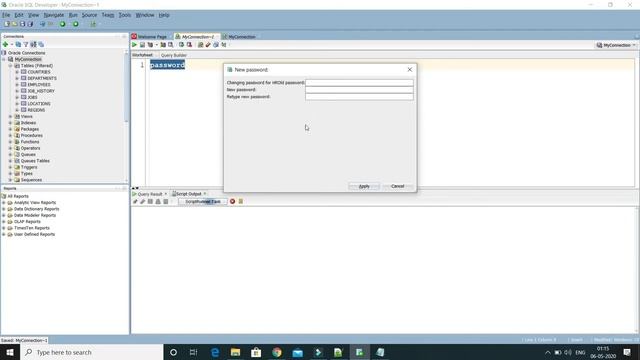Click the Open file icon in main toolbar
640x360 pixels.
(x=14, y=24)
